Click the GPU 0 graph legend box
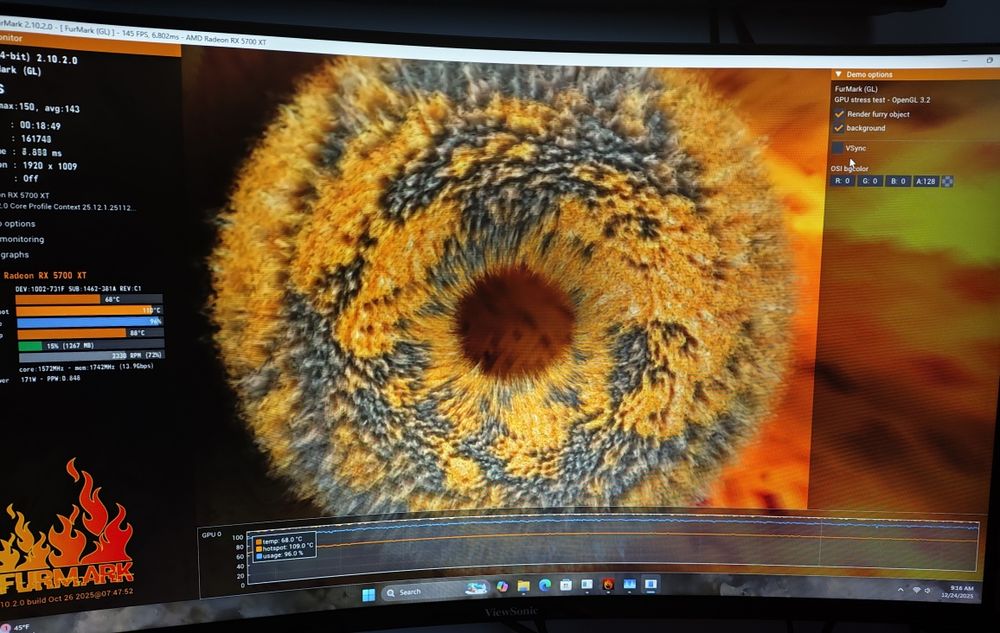Image resolution: width=1000 pixels, height=633 pixels. tap(283, 547)
